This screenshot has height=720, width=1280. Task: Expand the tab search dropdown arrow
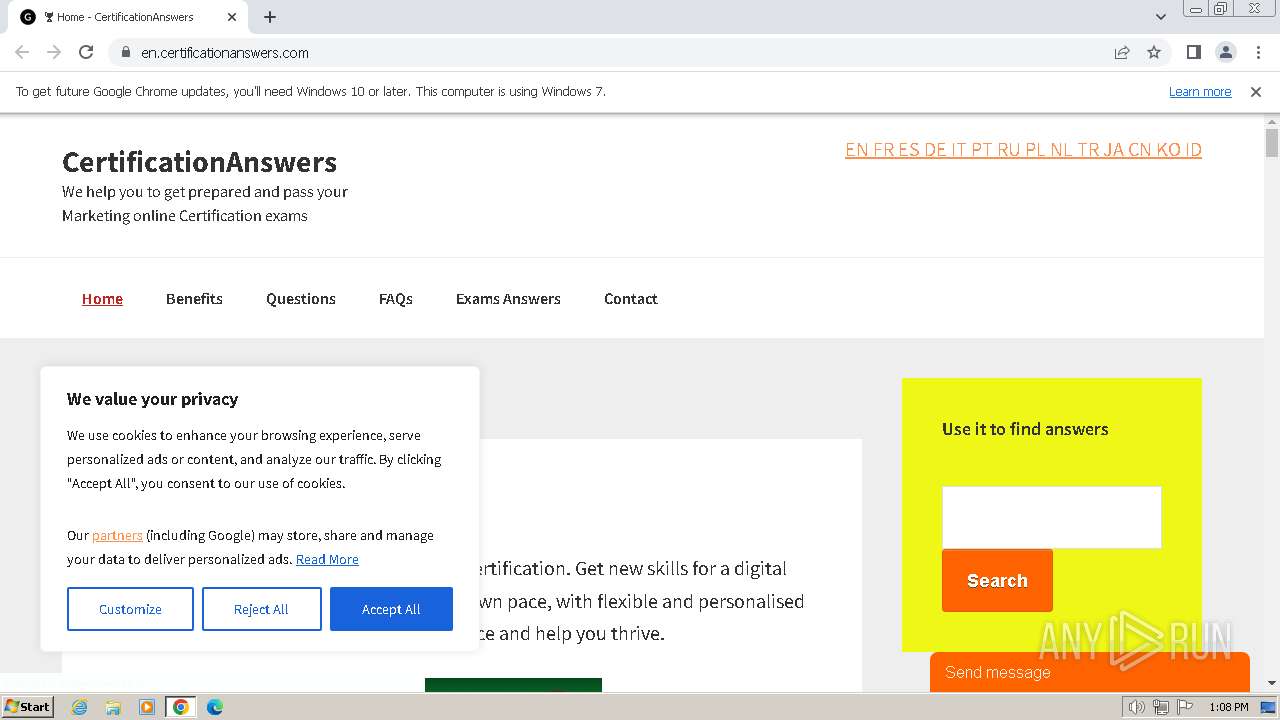tap(1161, 17)
